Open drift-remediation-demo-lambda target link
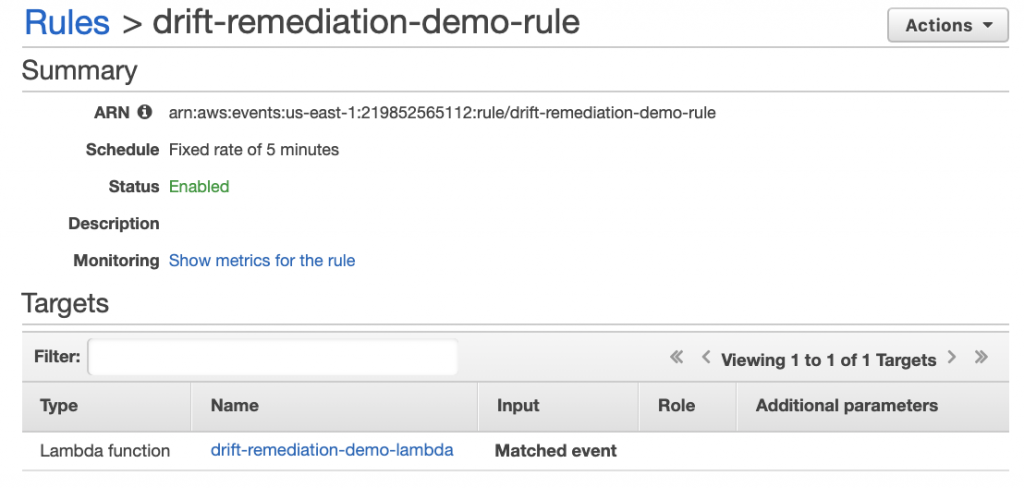 click(332, 450)
